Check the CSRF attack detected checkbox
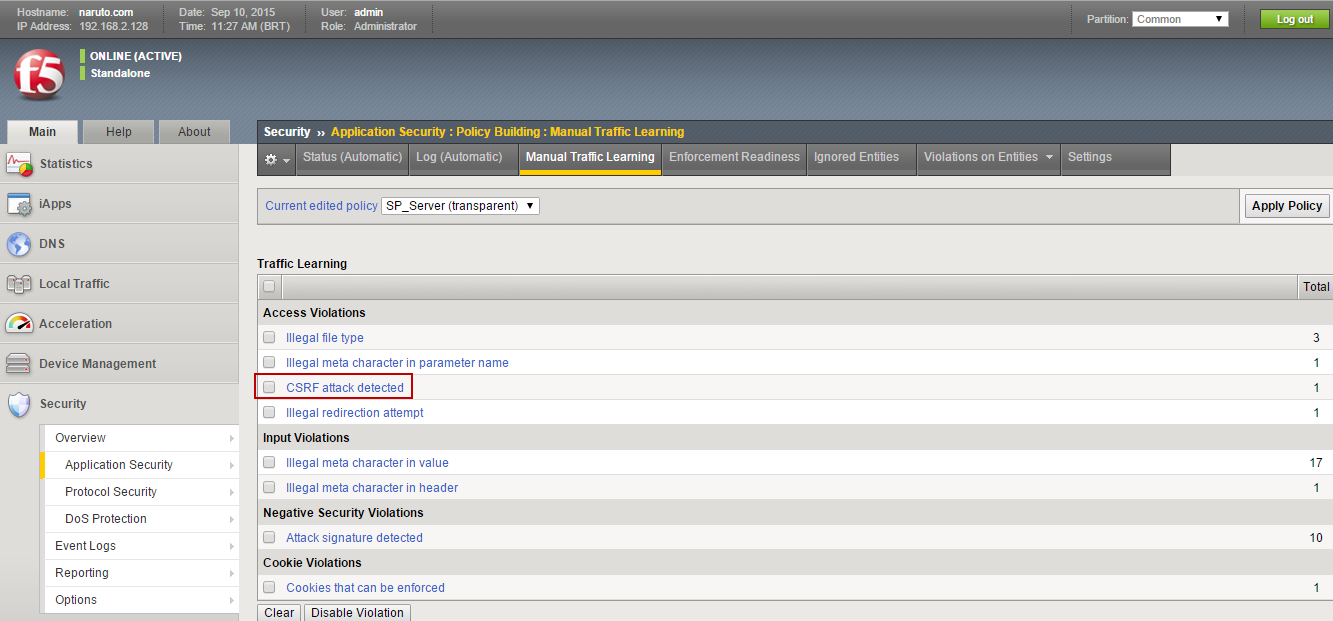Screen dimensions: 1333x621 [x=269, y=388]
